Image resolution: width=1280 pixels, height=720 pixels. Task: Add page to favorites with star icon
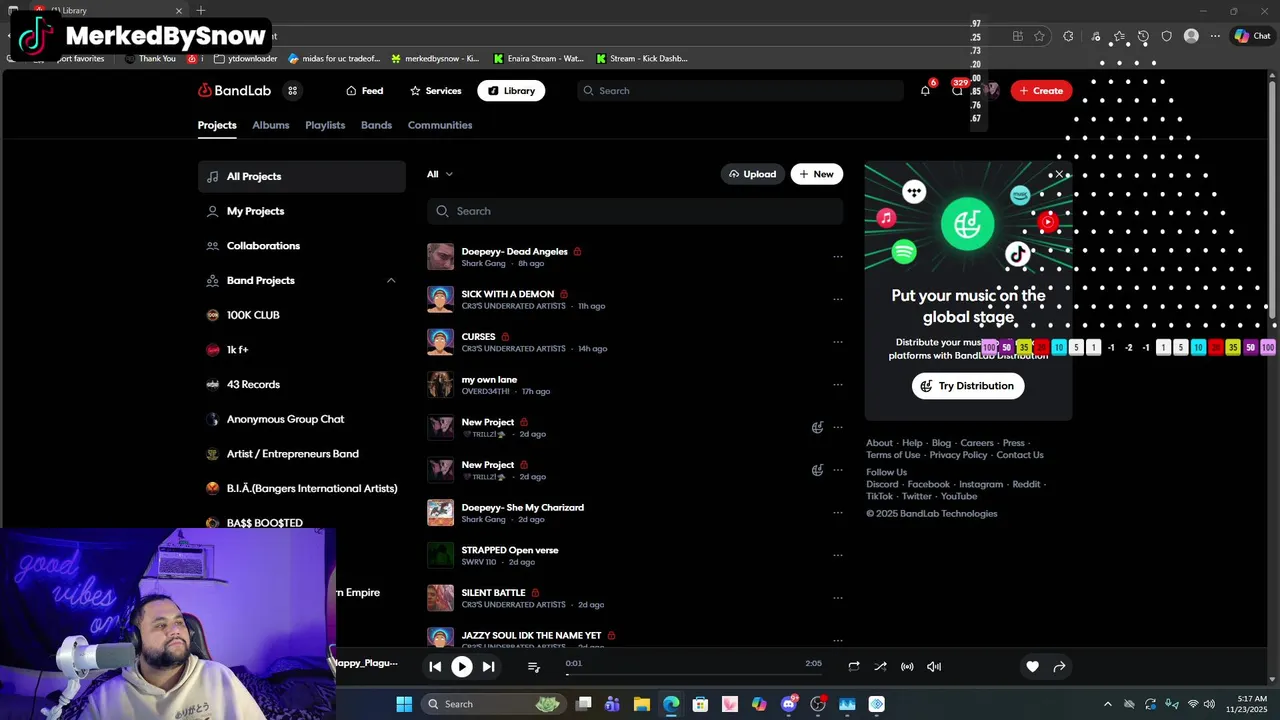point(1039,36)
